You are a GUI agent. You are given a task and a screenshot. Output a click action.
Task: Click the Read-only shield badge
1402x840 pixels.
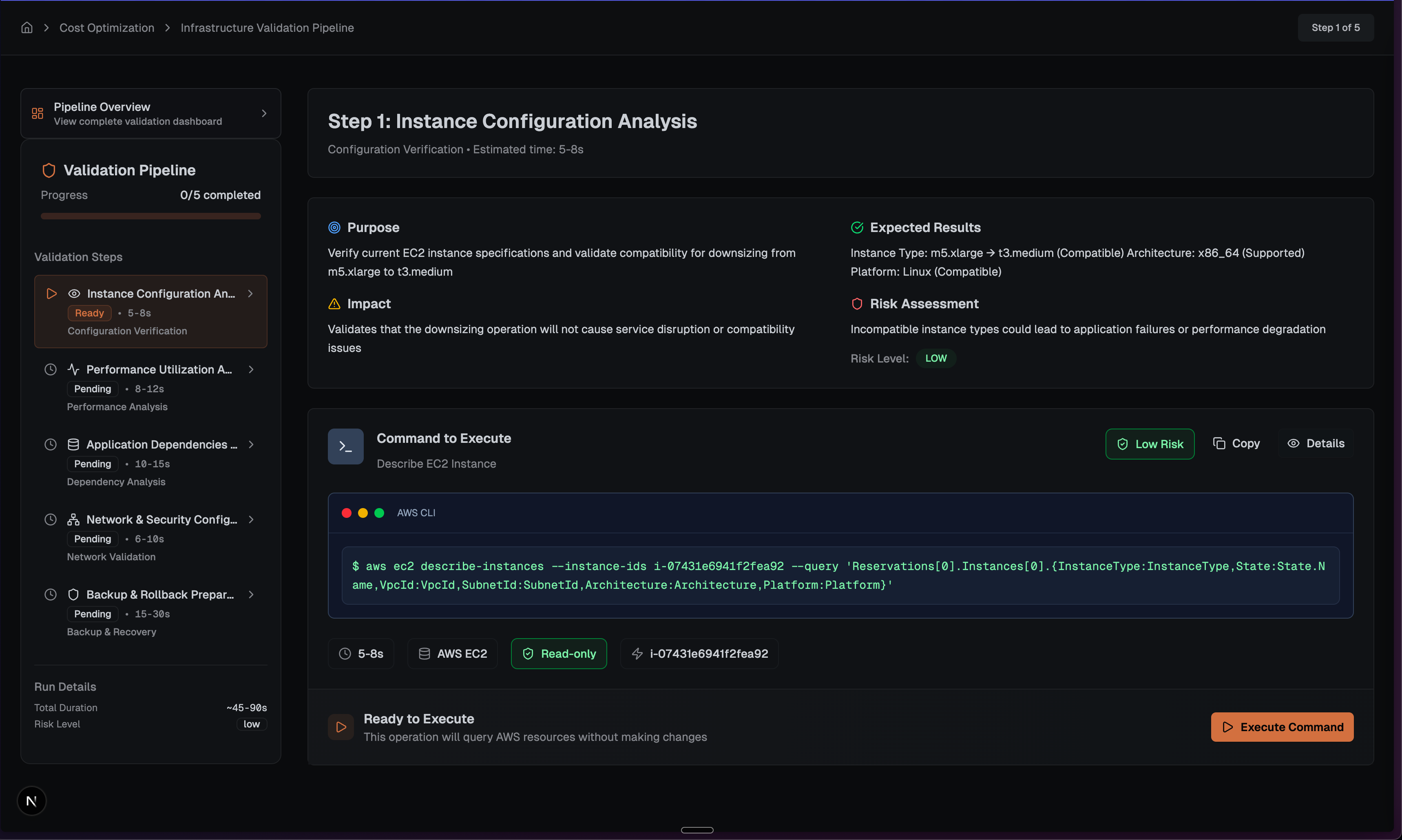[559, 654]
